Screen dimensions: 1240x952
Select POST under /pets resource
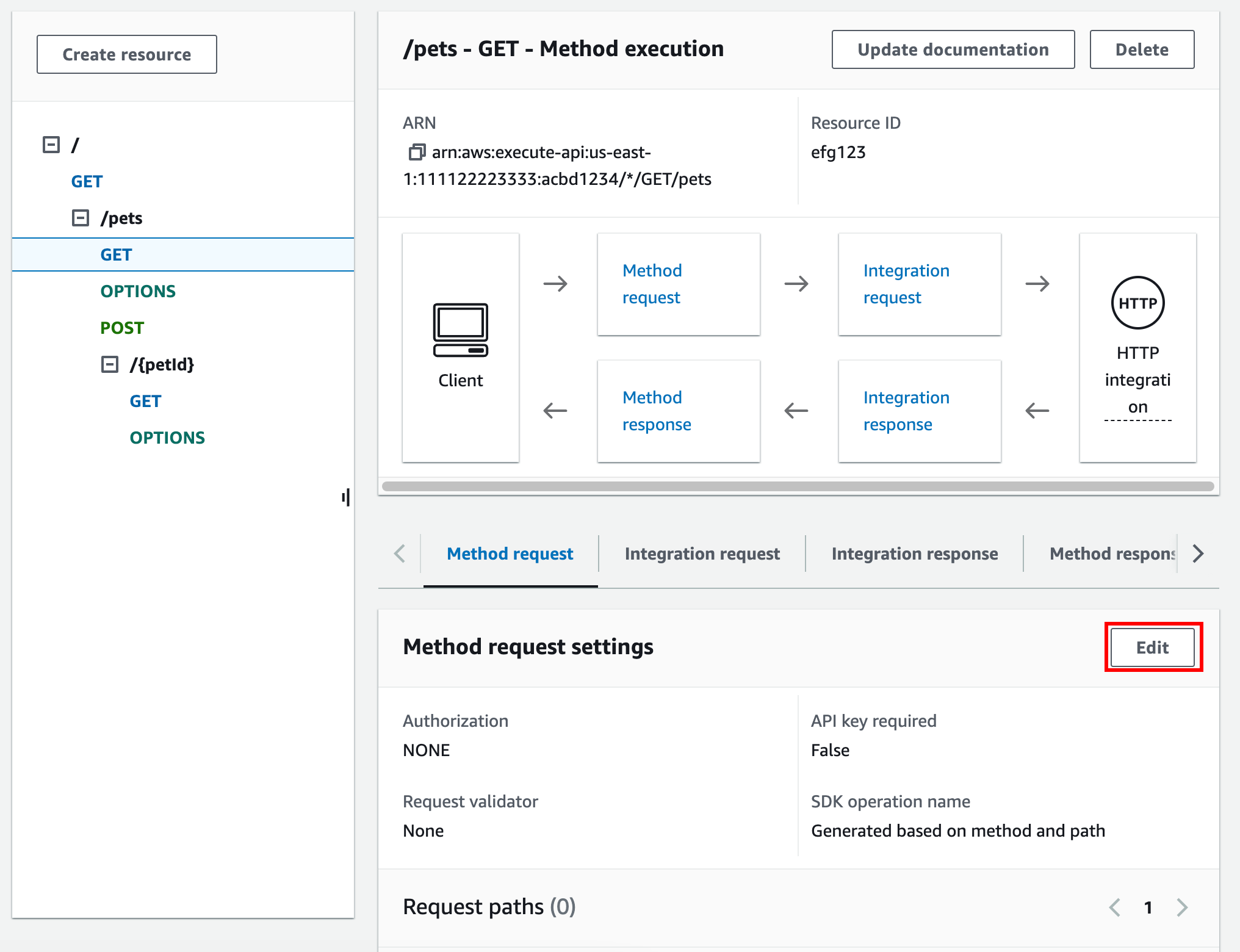click(121, 327)
